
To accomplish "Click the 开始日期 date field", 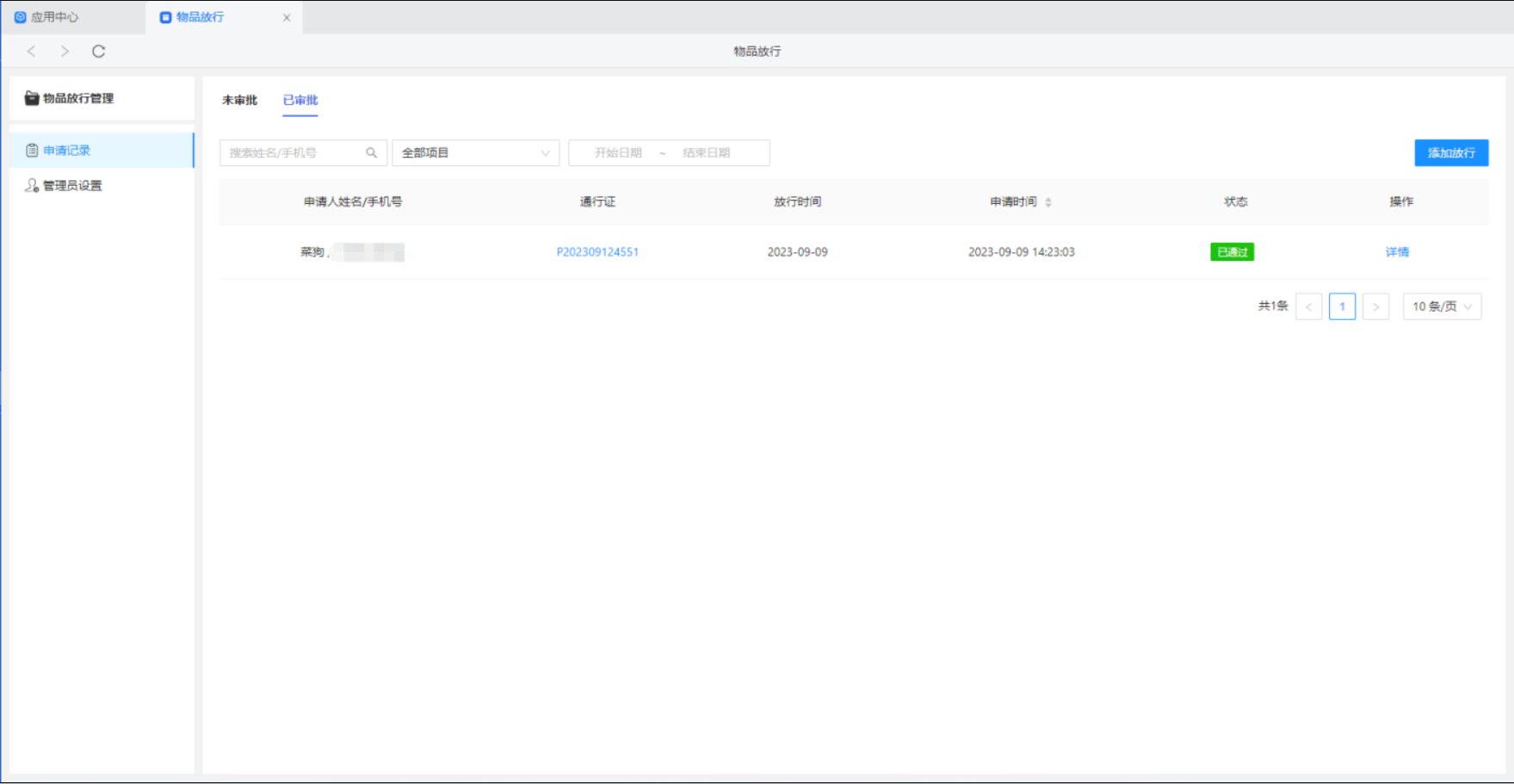I will [618, 153].
